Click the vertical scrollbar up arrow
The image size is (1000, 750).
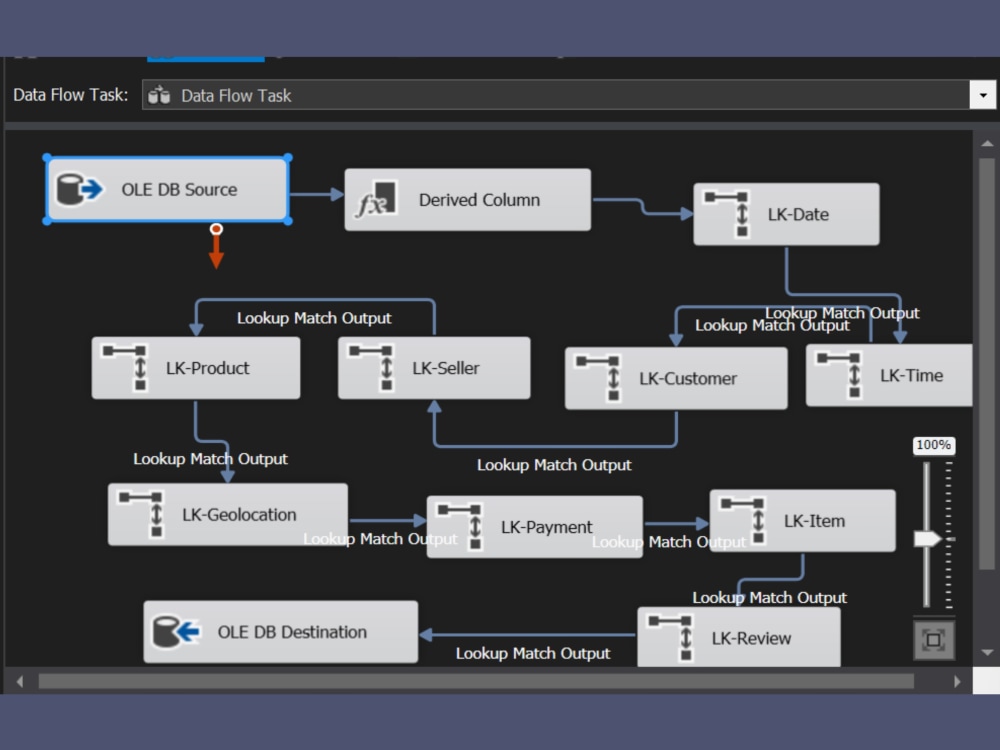(x=987, y=143)
